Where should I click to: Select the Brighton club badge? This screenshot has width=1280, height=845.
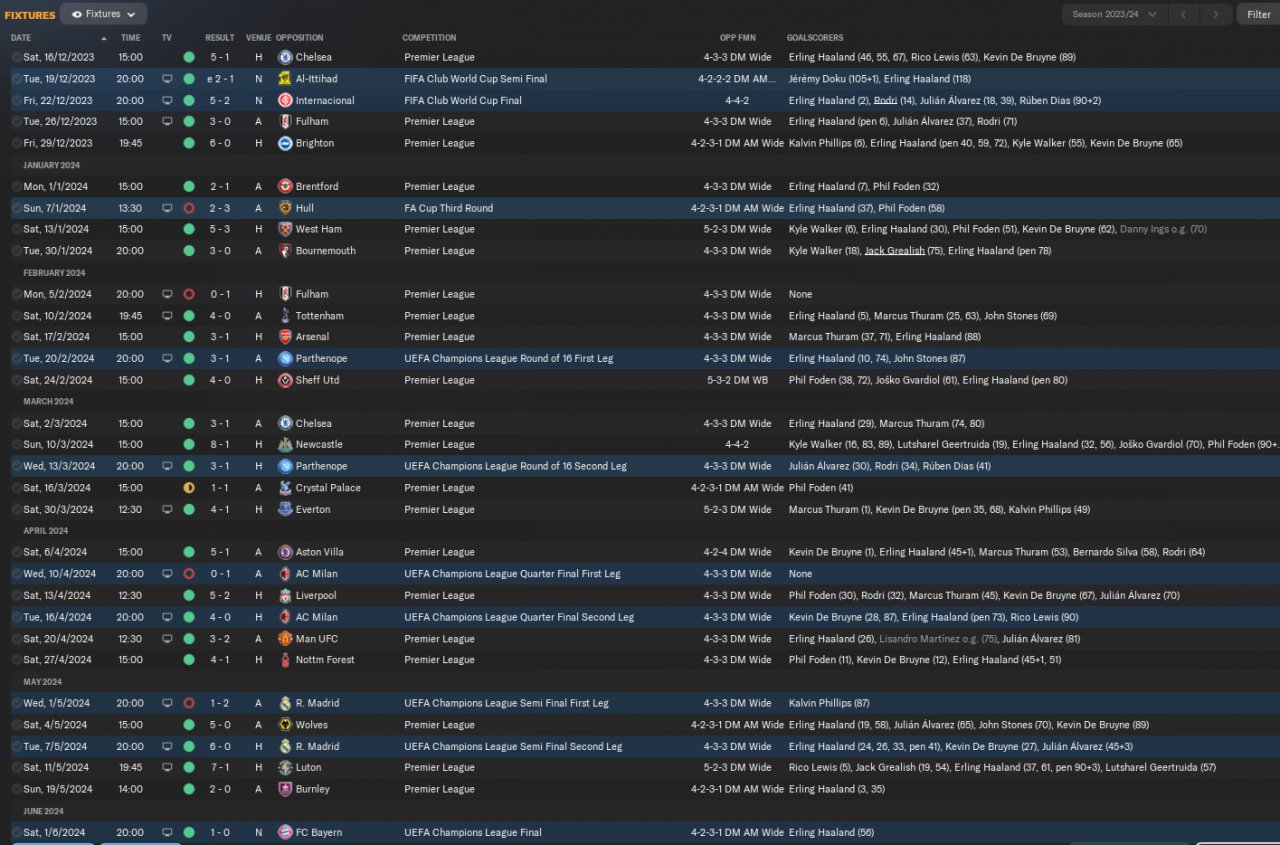[x=285, y=143]
